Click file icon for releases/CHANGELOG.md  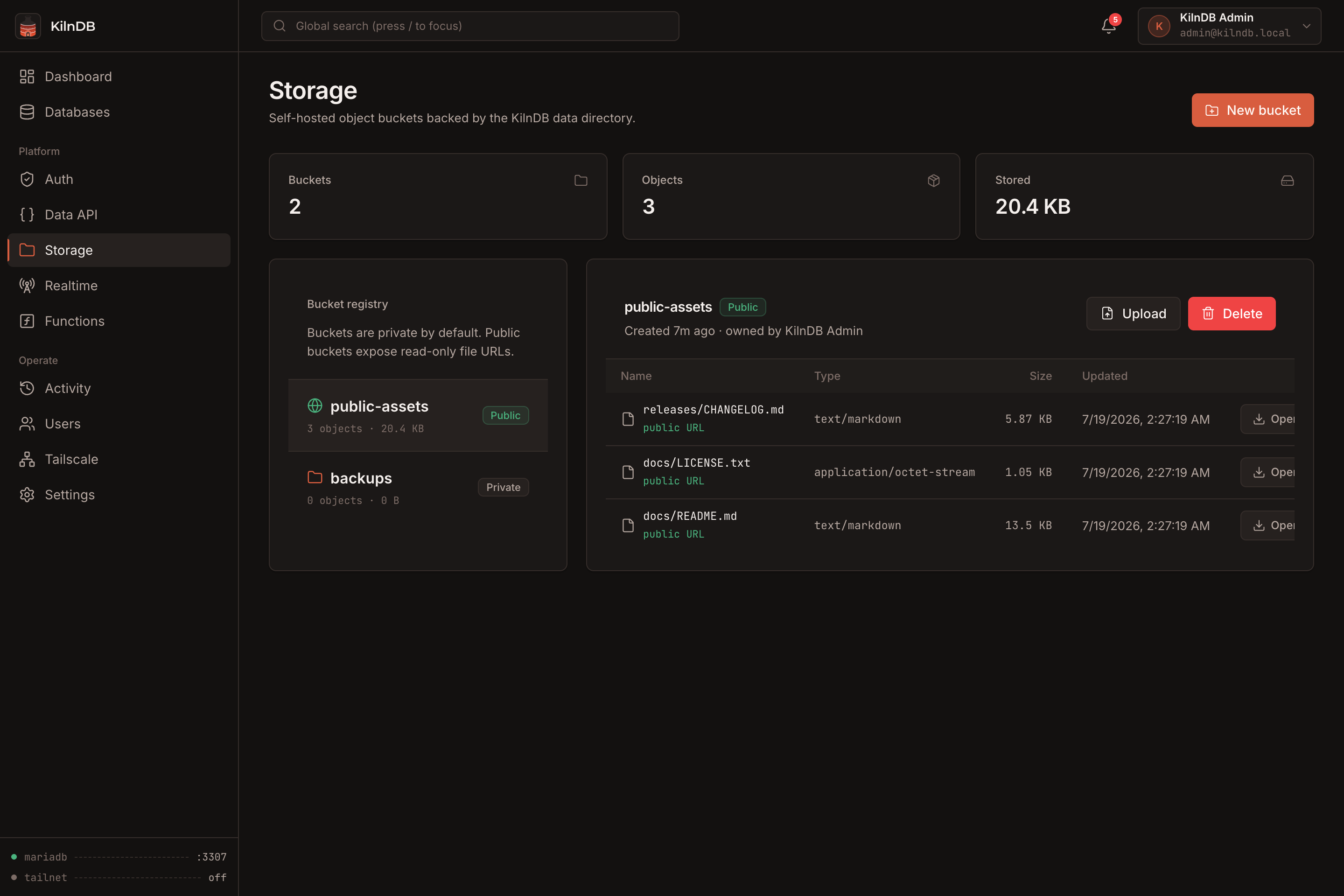coord(628,419)
